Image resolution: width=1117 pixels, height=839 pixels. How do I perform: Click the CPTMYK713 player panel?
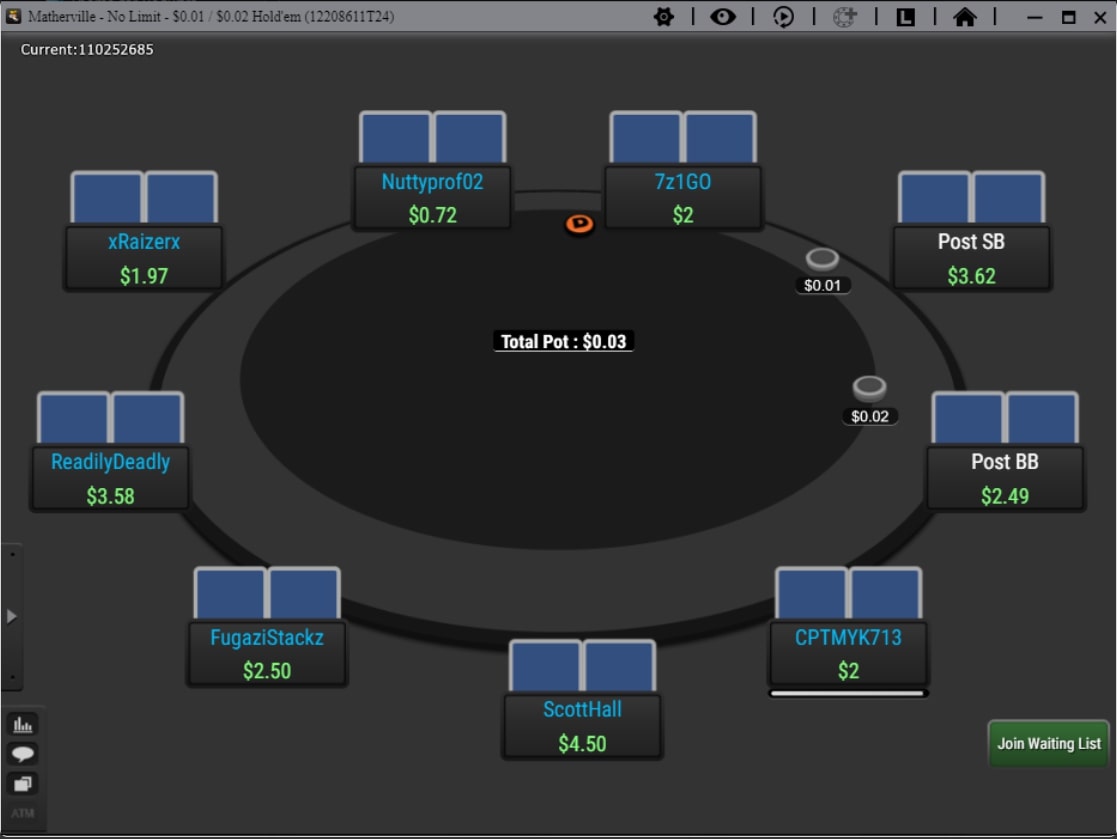[x=848, y=653]
